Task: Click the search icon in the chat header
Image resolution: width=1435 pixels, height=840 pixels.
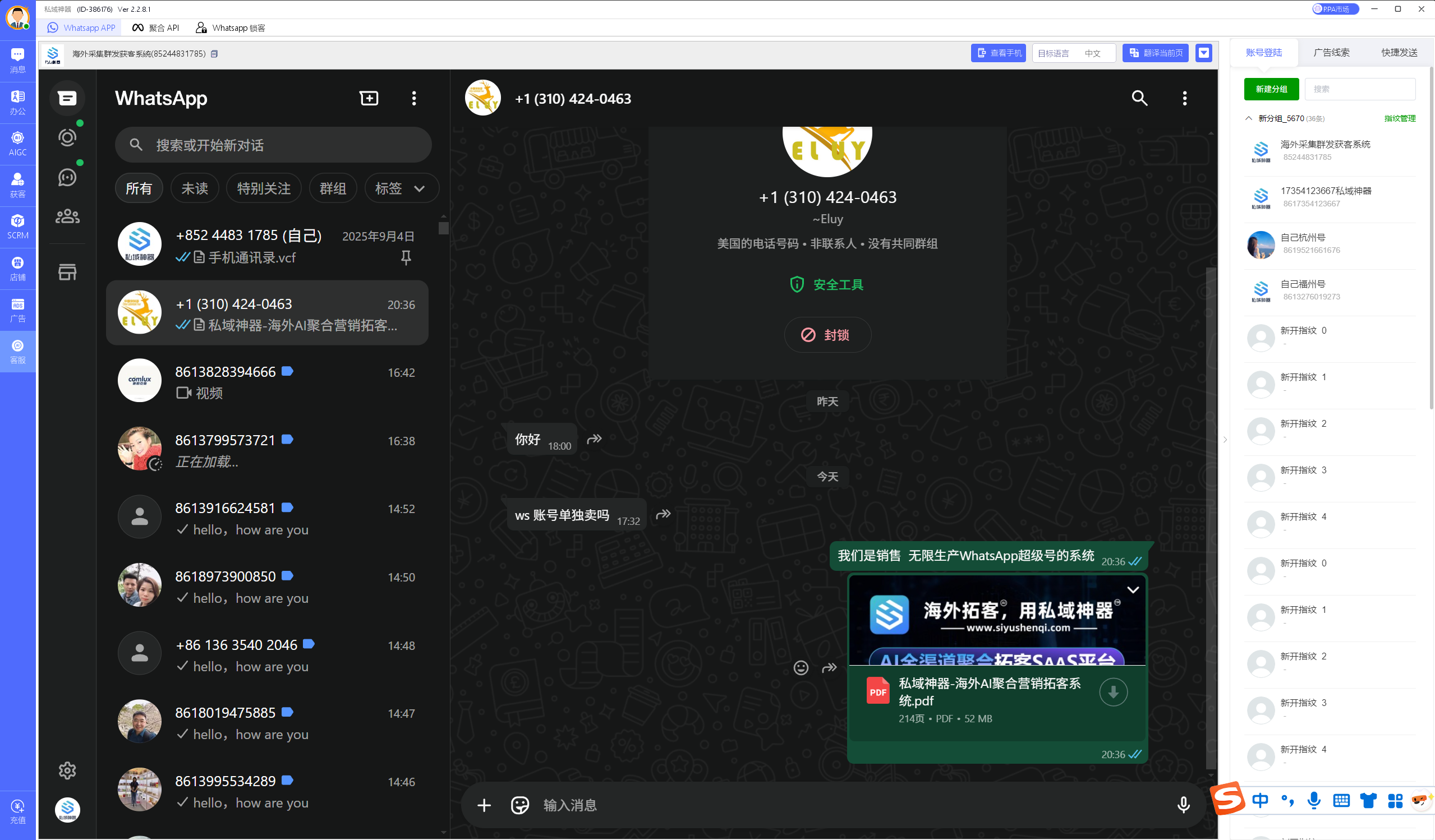Action: 1139,98
